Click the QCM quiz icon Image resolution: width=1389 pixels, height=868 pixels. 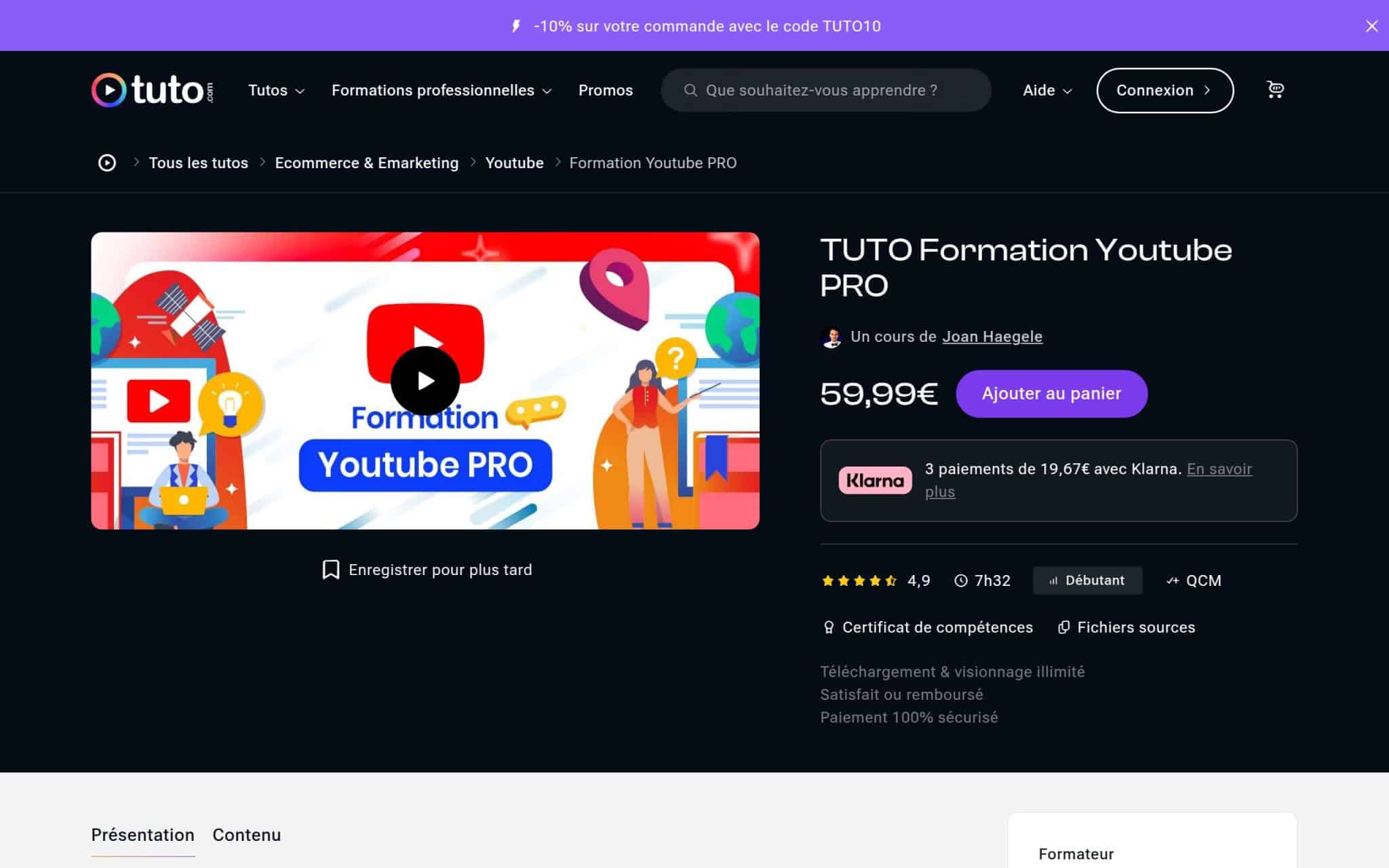tap(1173, 580)
